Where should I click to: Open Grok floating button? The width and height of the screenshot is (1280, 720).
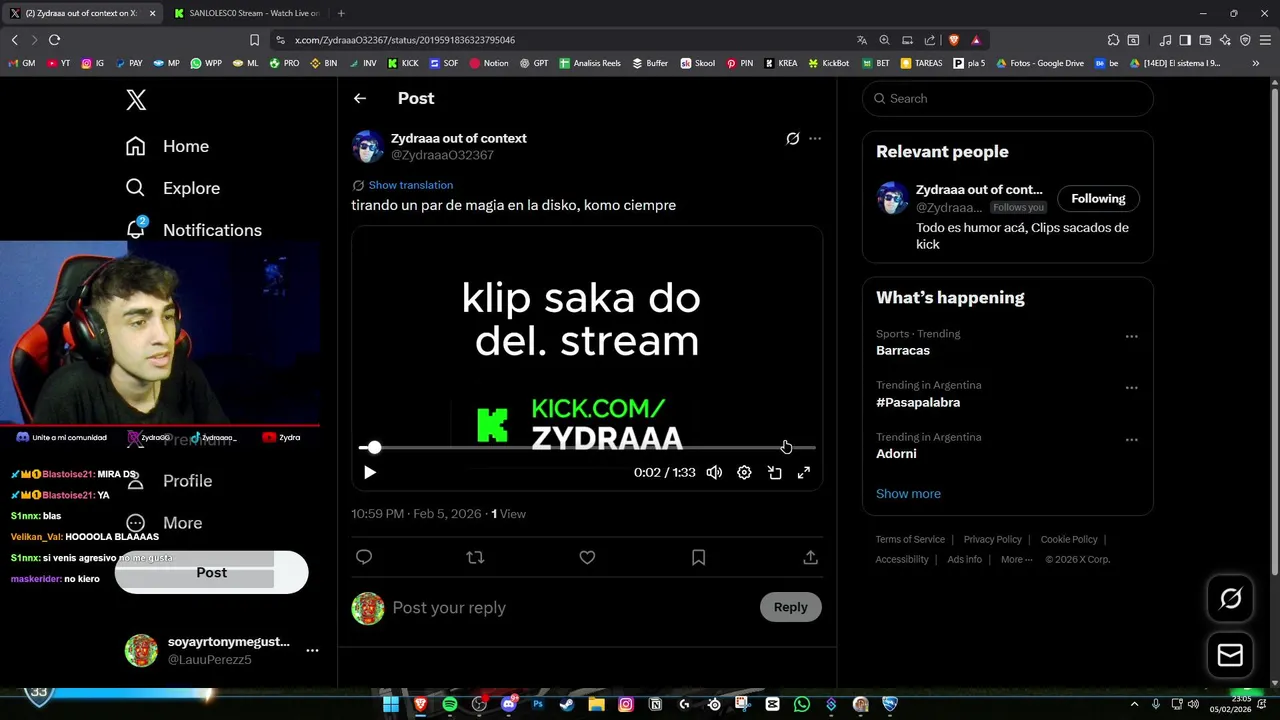pyautogui.click(x=1230, y=598)
